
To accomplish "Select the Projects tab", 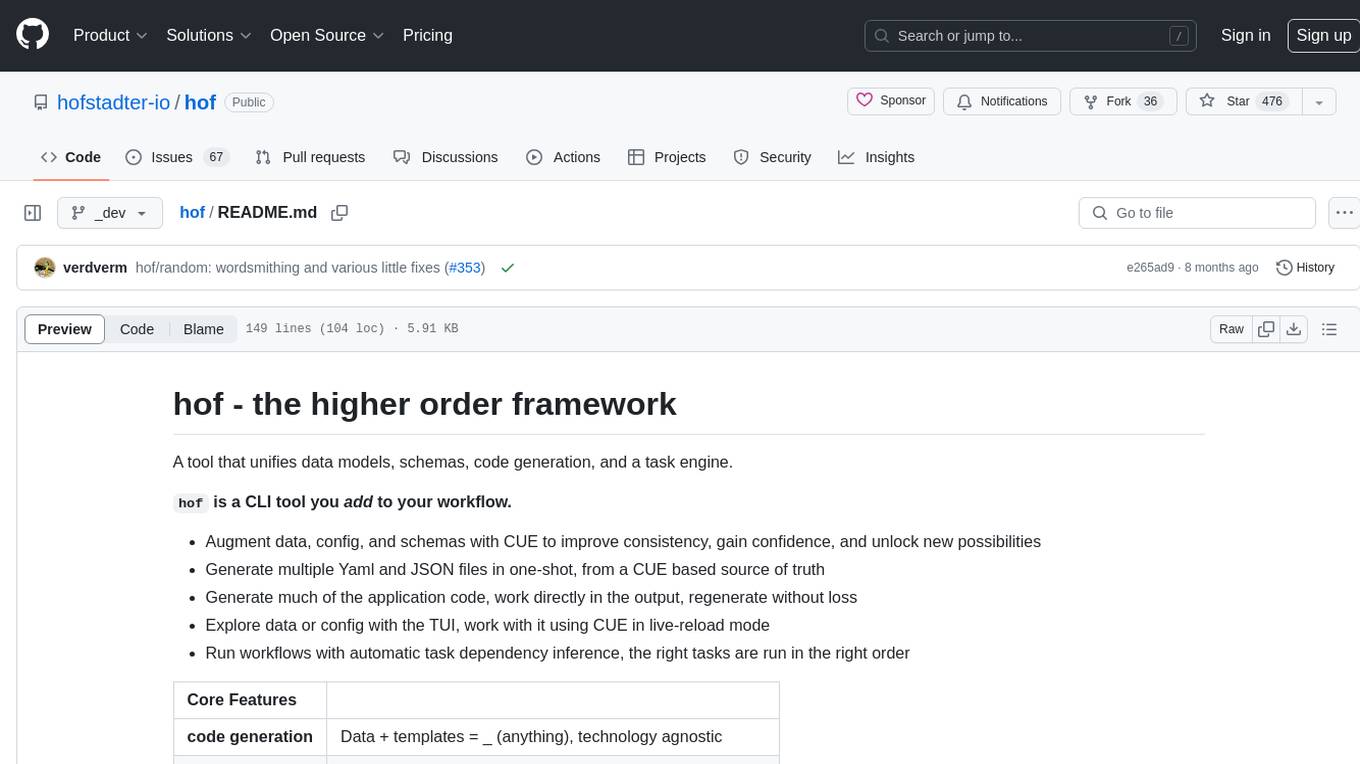I will coord(667,157).
